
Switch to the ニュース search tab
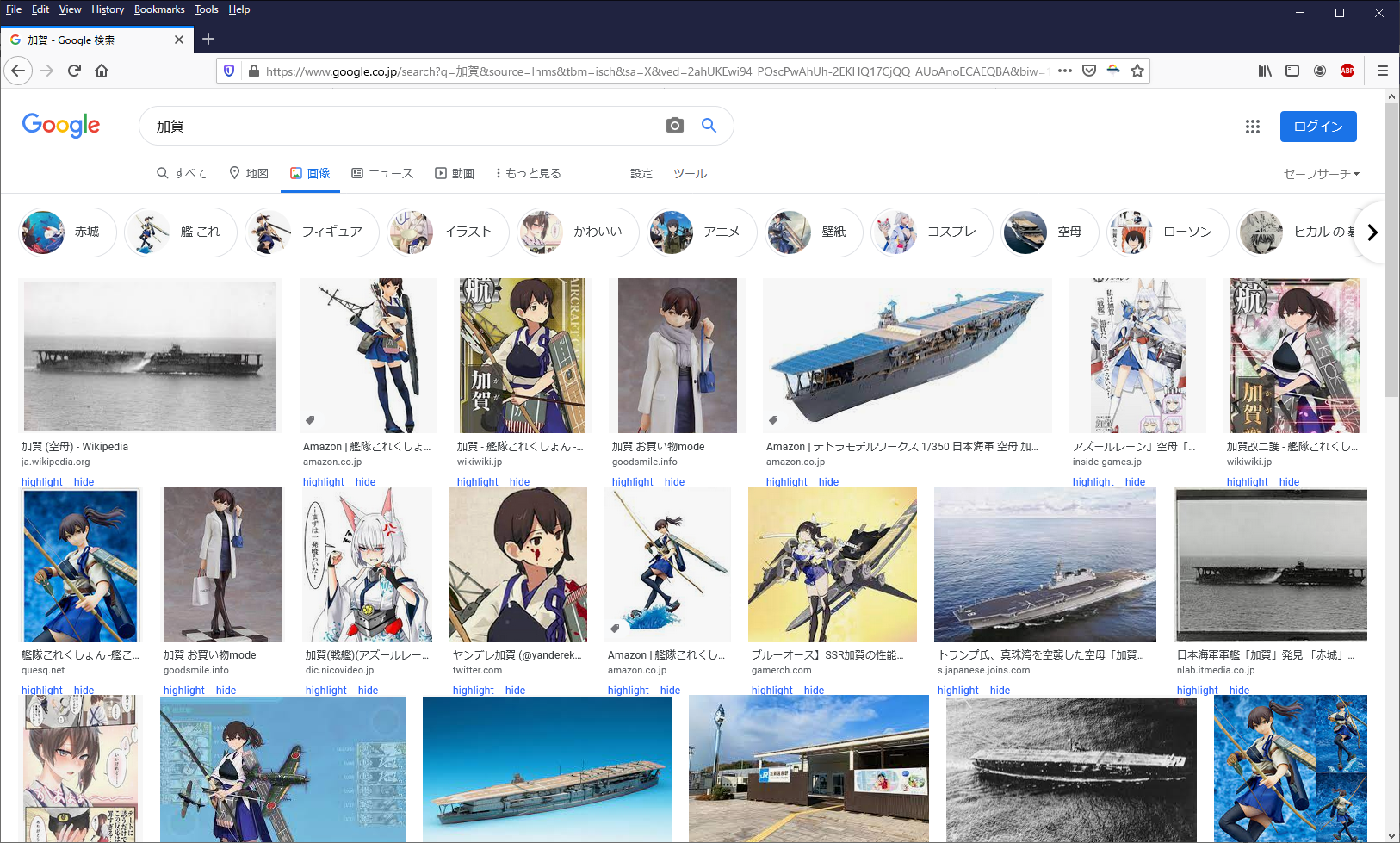pyautogui.click(x=382, y=173)
